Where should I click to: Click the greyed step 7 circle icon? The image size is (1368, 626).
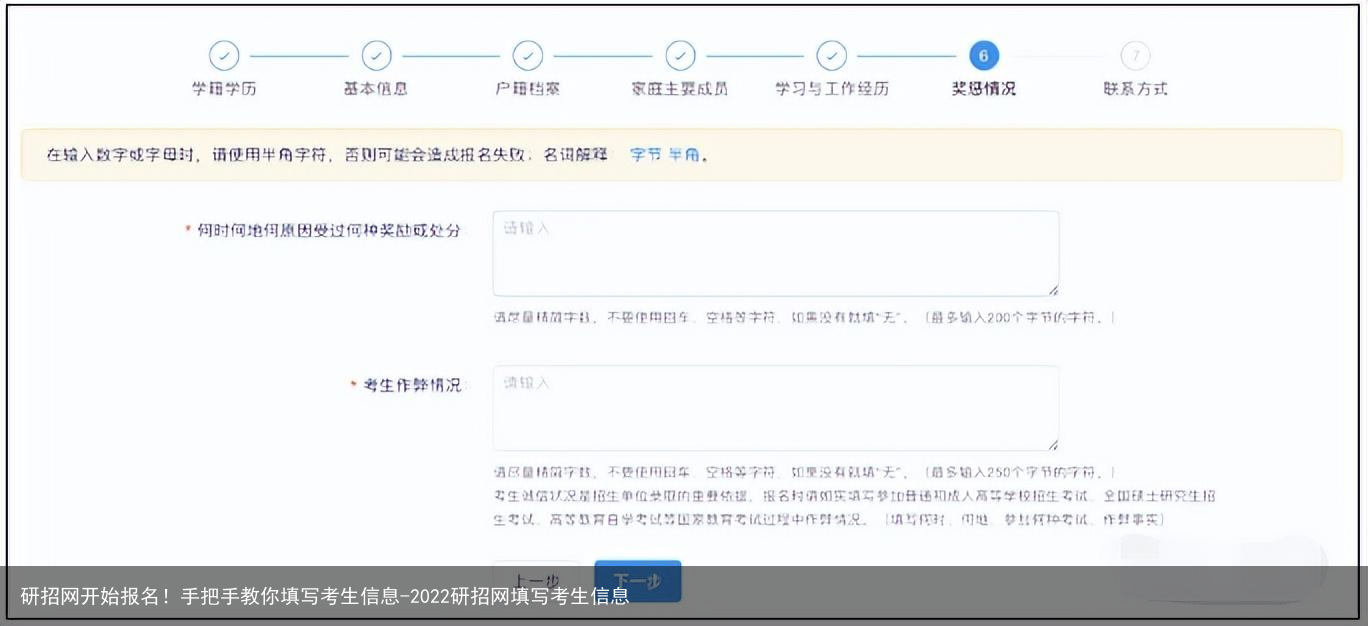click(x=1135, y=56)
